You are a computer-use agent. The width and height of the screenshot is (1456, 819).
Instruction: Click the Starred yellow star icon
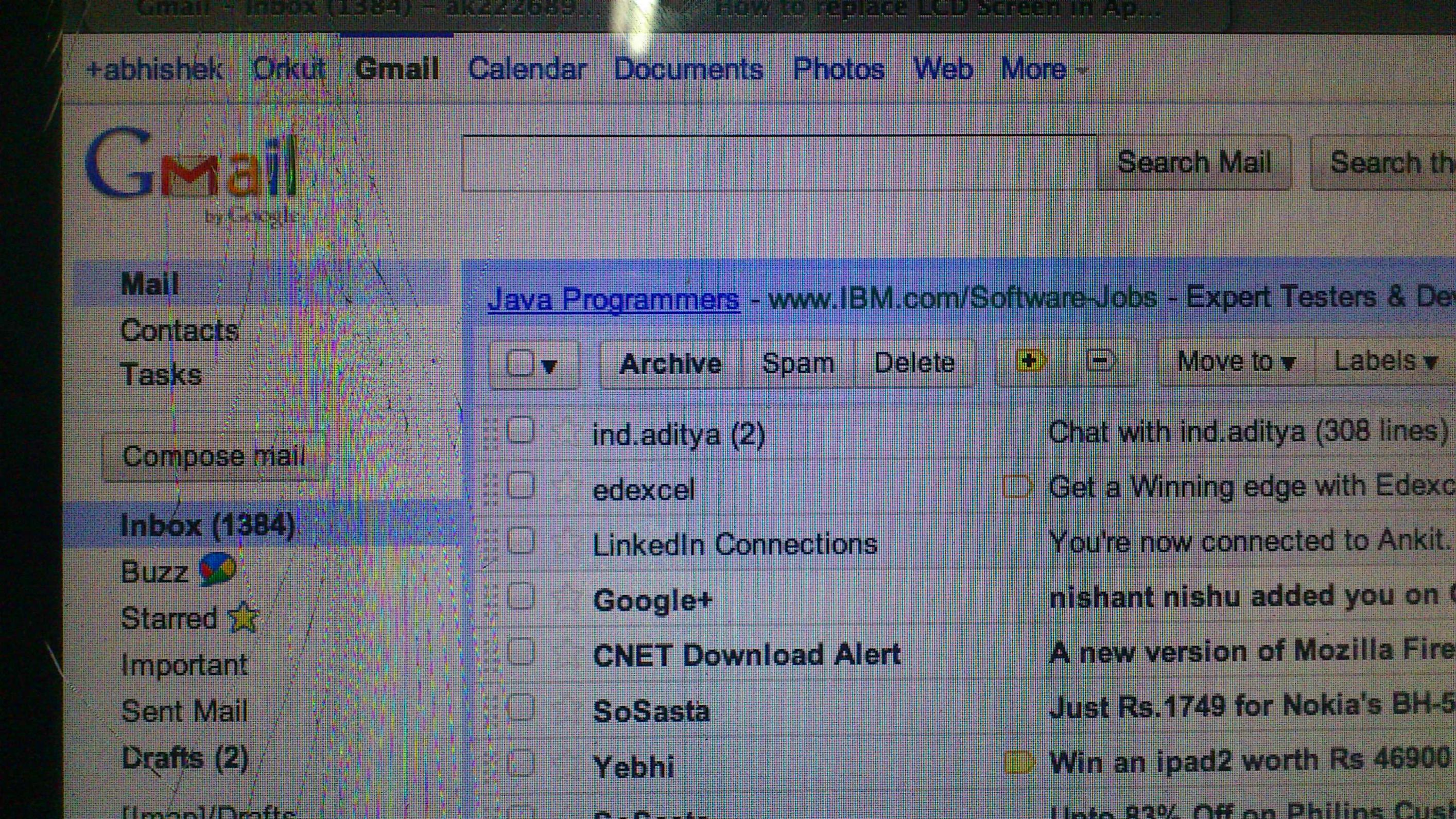(243, 617)
